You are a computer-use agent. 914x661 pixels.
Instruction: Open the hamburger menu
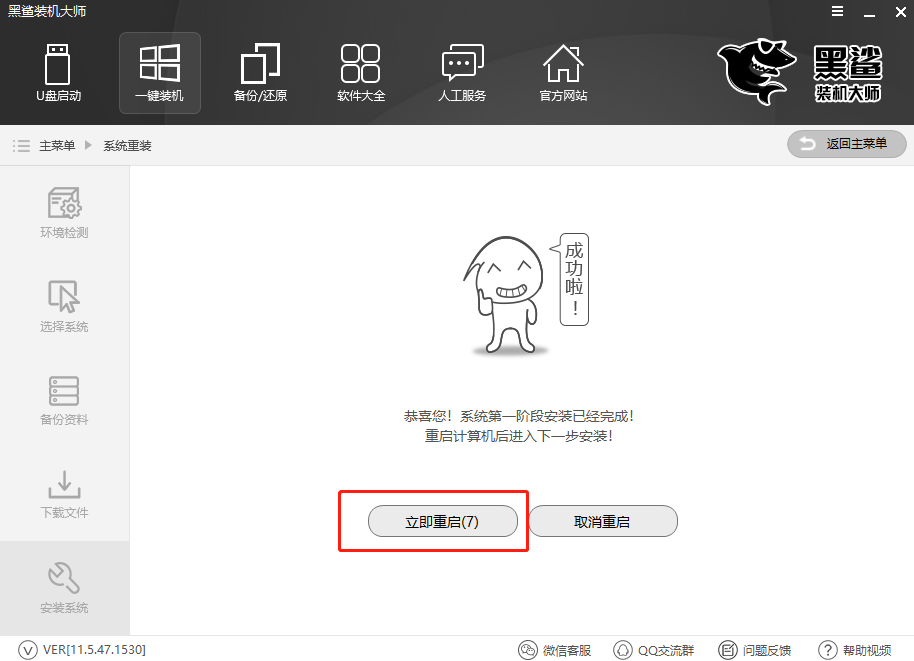pos(837,12)
